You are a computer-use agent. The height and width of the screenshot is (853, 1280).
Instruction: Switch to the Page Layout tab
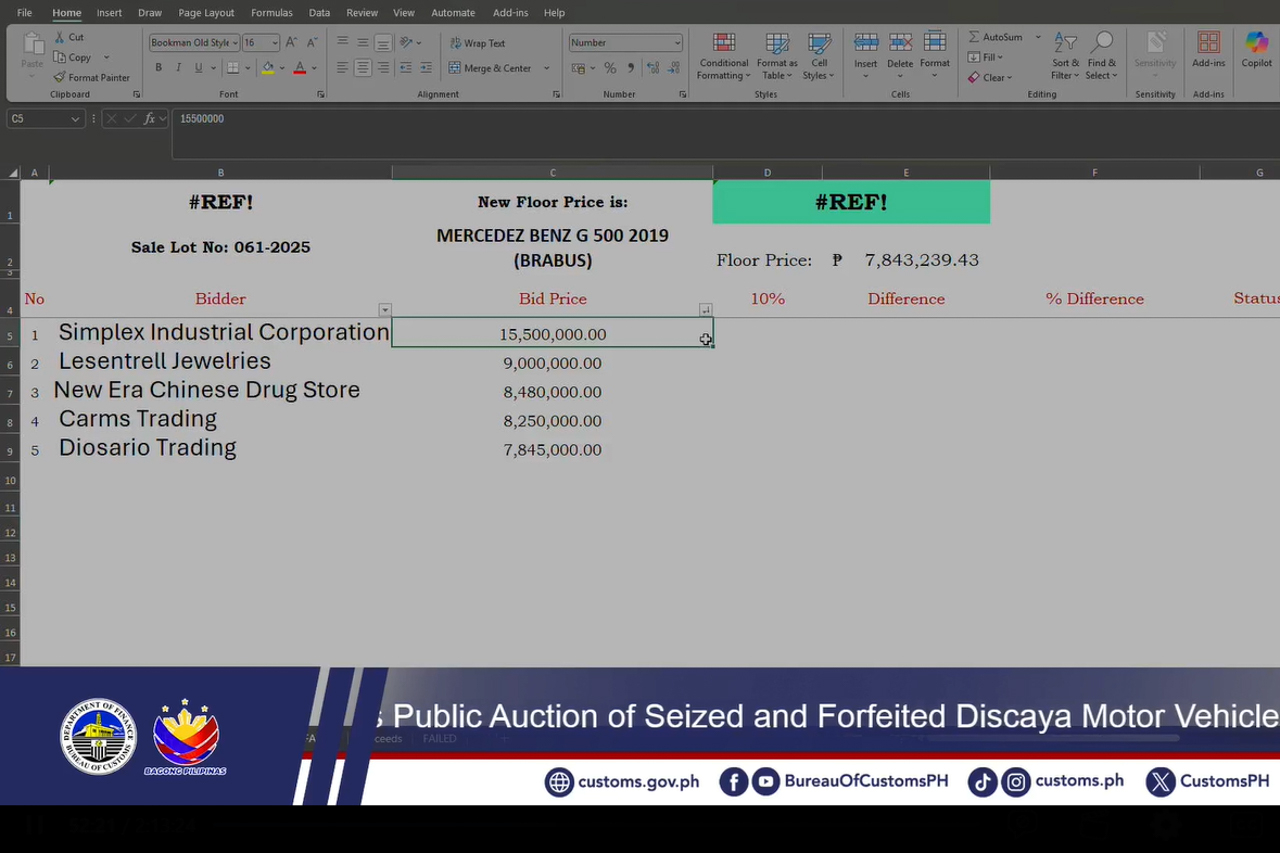click(206, 13)
